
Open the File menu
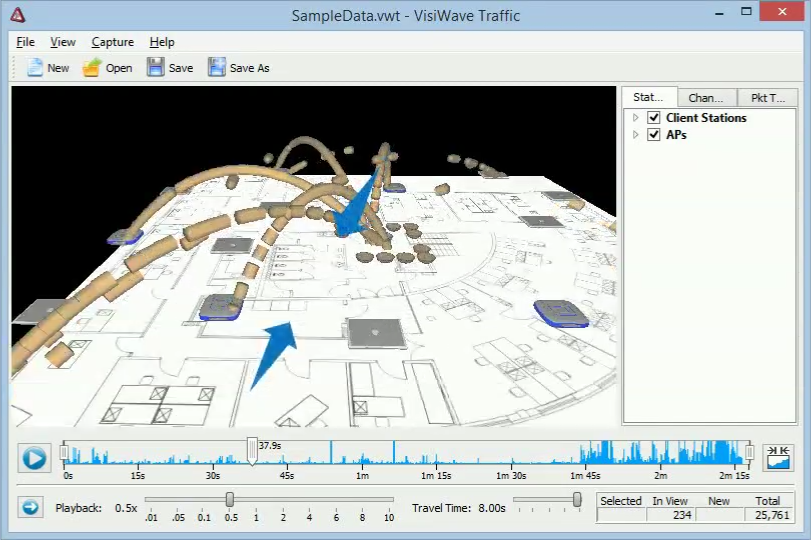25,42
